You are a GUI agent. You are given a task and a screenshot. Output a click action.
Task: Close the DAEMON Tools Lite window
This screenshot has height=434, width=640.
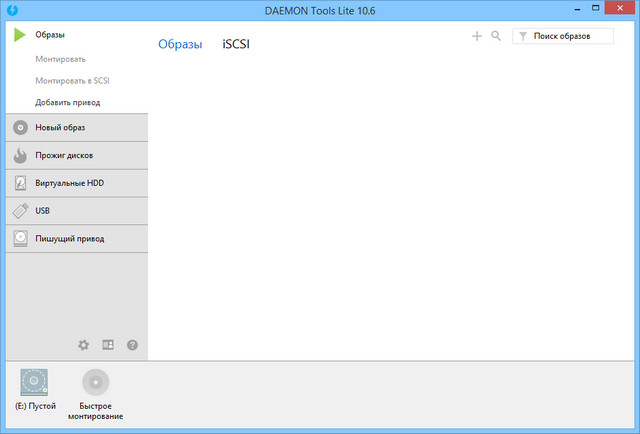coord(620,8)
